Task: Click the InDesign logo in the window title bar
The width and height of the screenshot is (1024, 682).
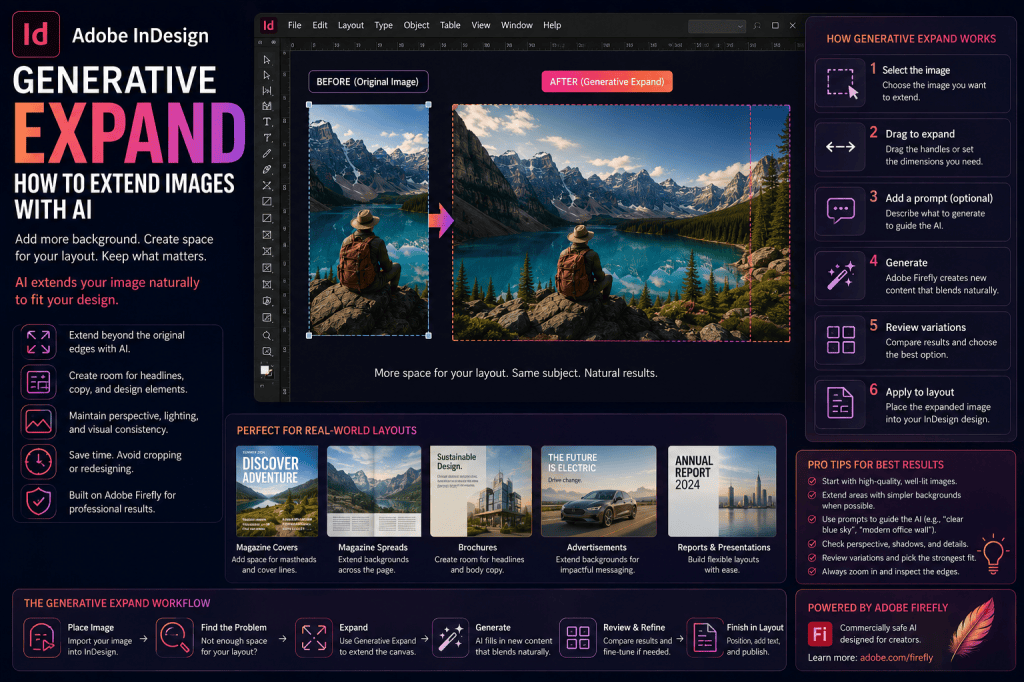Action: (268, 25)
